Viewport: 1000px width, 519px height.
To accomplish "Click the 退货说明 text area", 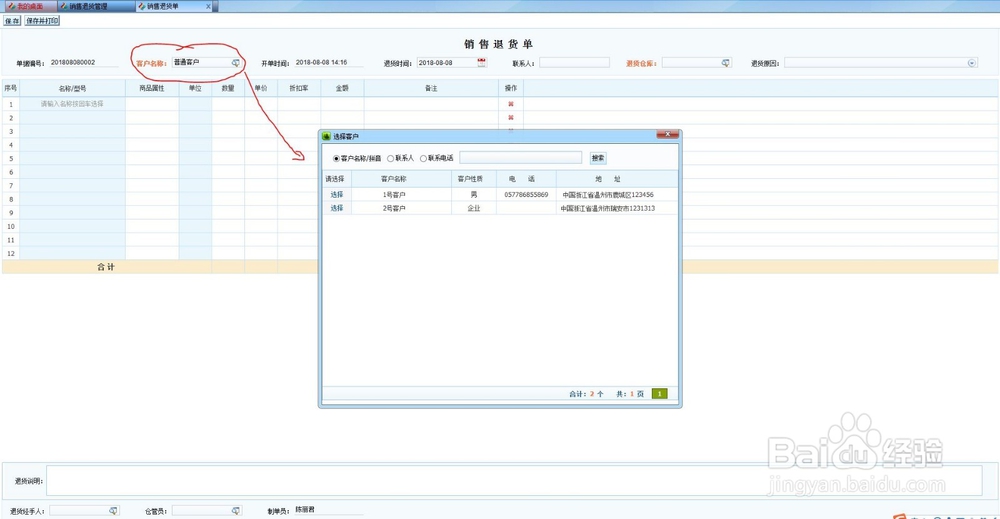I will (x=513, y=481).
